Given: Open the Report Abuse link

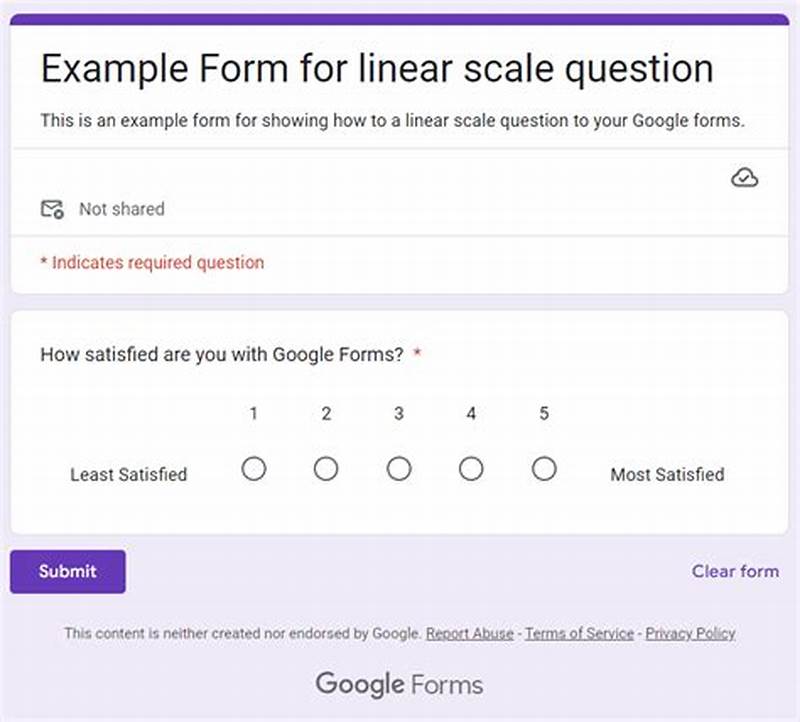Looking at the screenshot, I should coord(468,633).
